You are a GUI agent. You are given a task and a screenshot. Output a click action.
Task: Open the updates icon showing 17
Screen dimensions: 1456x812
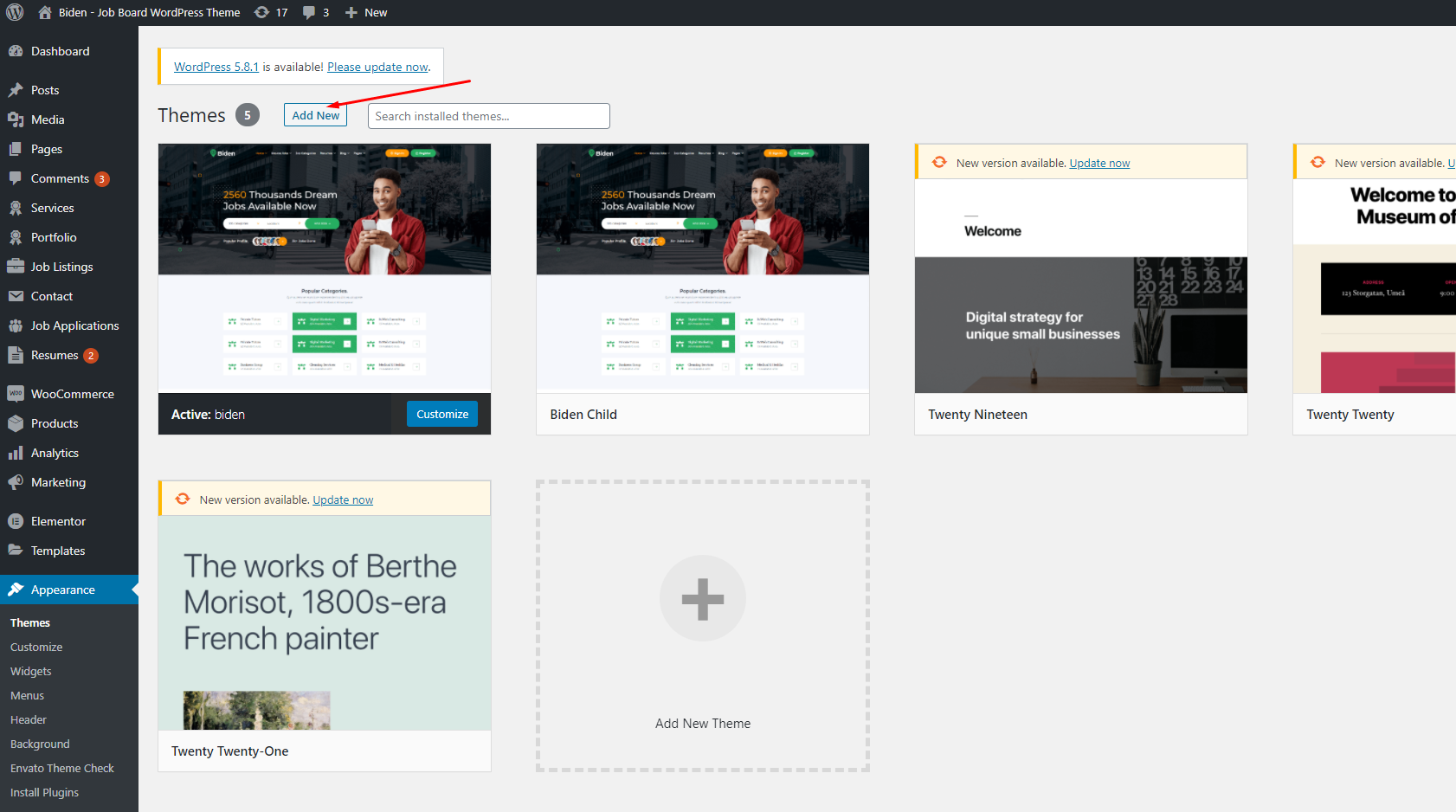coord(261,12)
